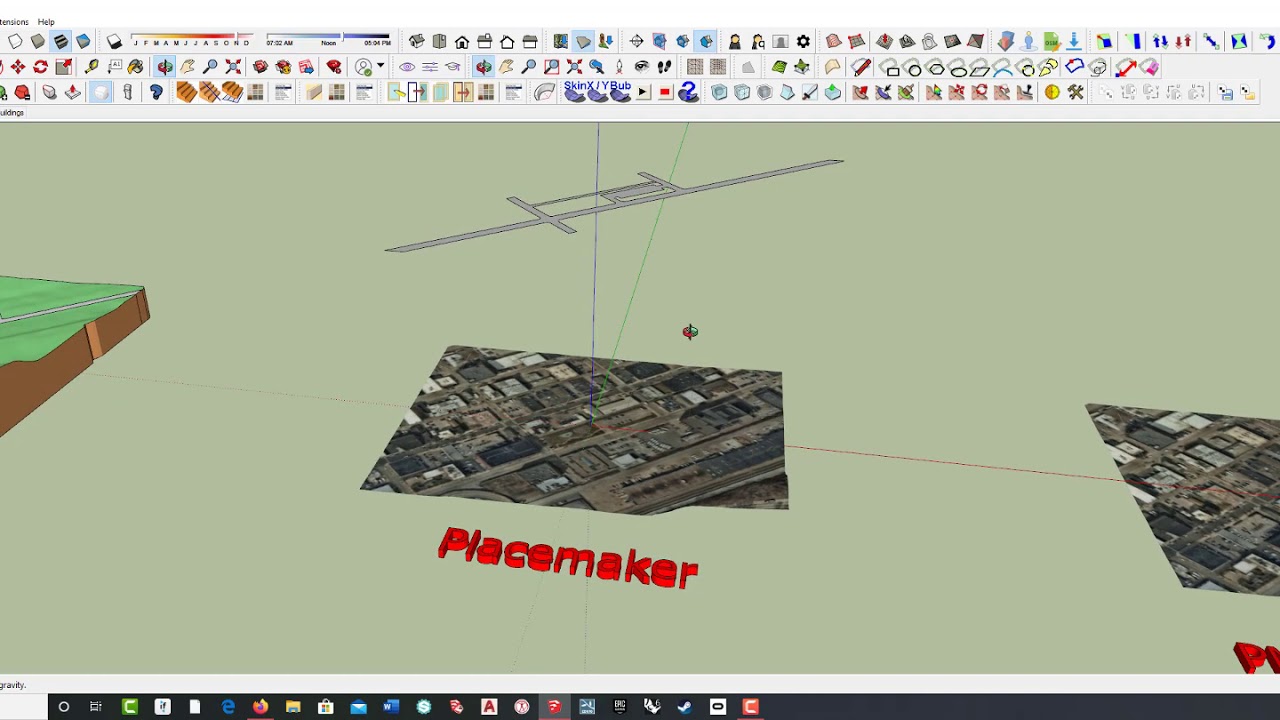Click the black house outline icon
Screen dimensions: 1280x720
[x=507, y=41]
